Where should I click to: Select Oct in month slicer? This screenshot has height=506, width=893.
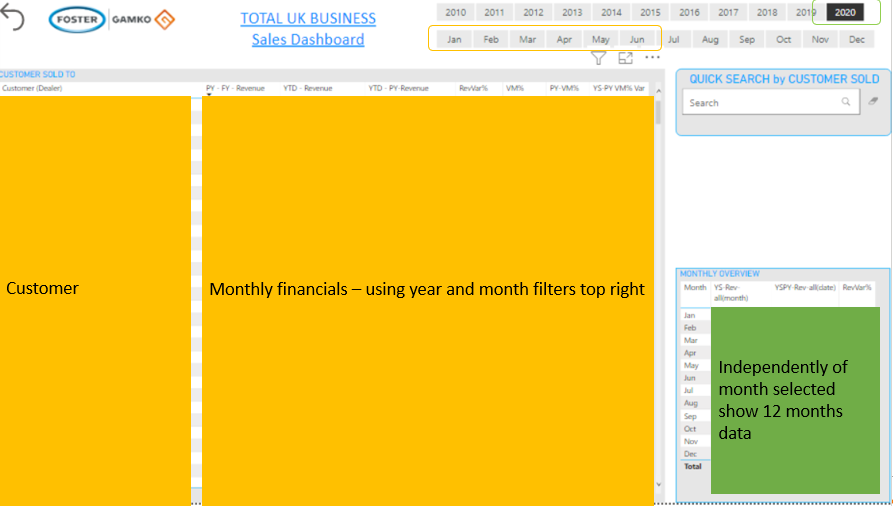coord(784,39)
